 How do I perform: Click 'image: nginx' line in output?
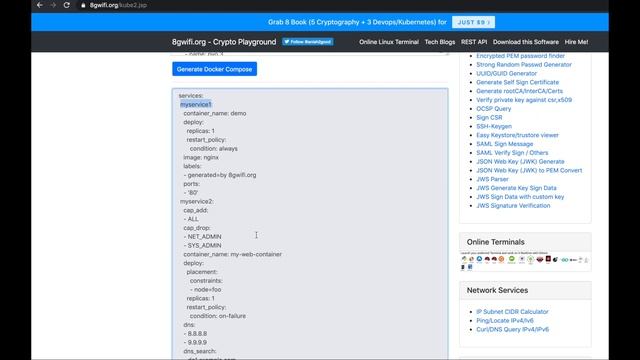201,157
